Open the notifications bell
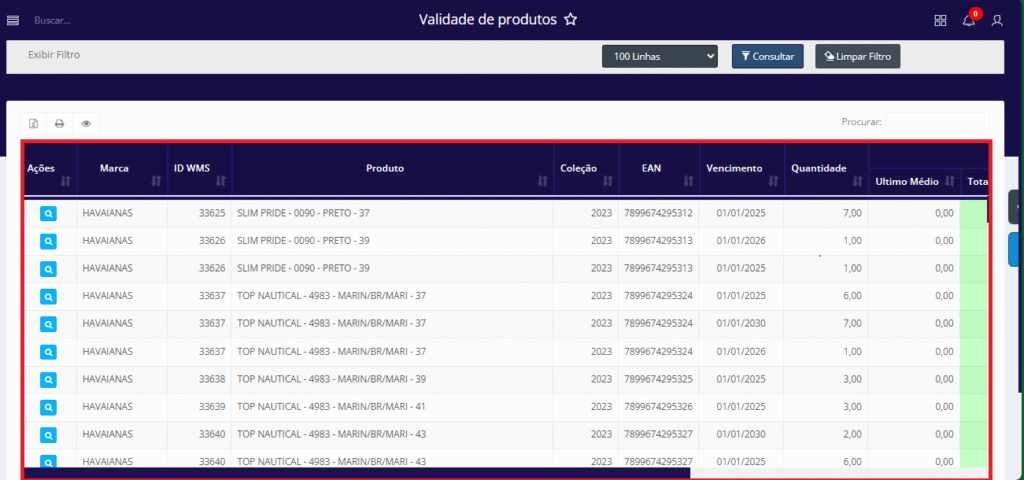The width and height of the screenshot is (1024, 480). [x=968, y=20]
